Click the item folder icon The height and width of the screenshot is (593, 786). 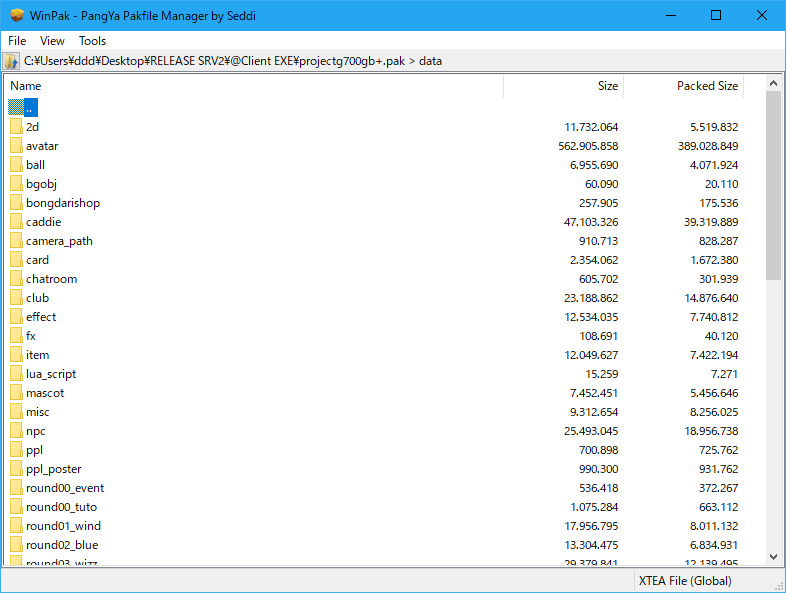[x=16, y=355]
